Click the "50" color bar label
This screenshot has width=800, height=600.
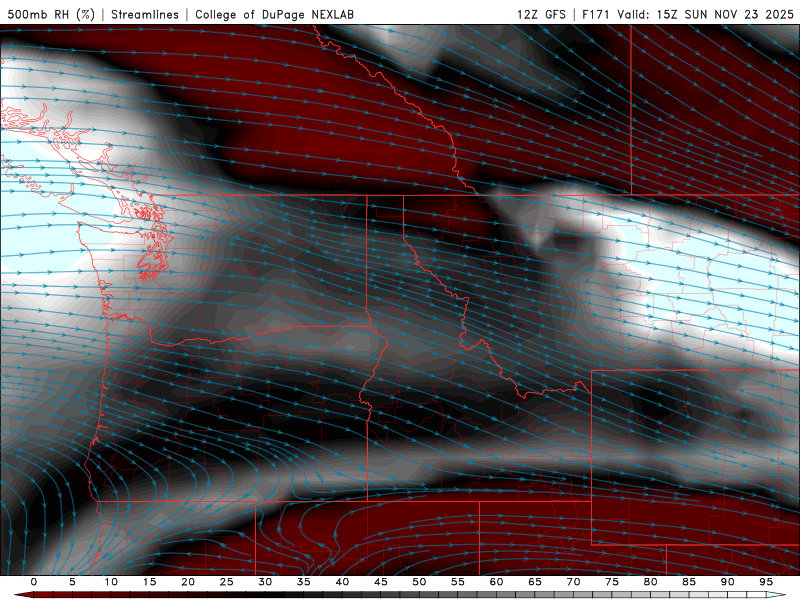419,582
